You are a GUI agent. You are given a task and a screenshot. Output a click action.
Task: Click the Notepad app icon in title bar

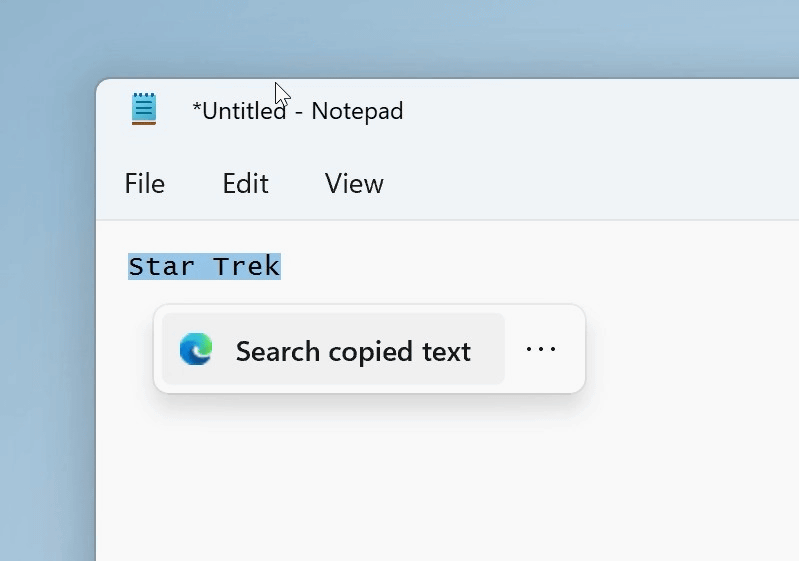144,109
